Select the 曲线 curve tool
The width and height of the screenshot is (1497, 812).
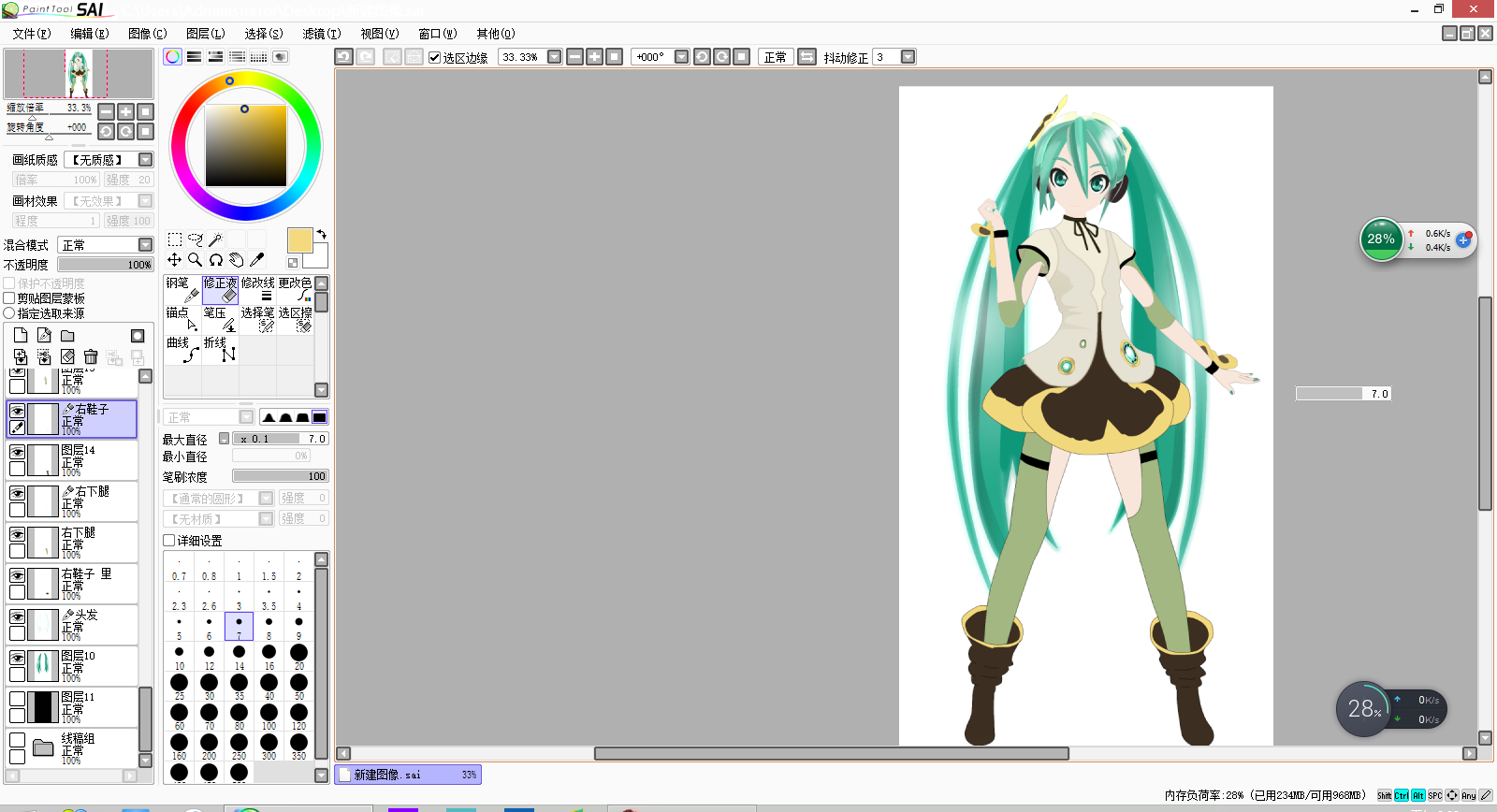[x=182, y=349]
